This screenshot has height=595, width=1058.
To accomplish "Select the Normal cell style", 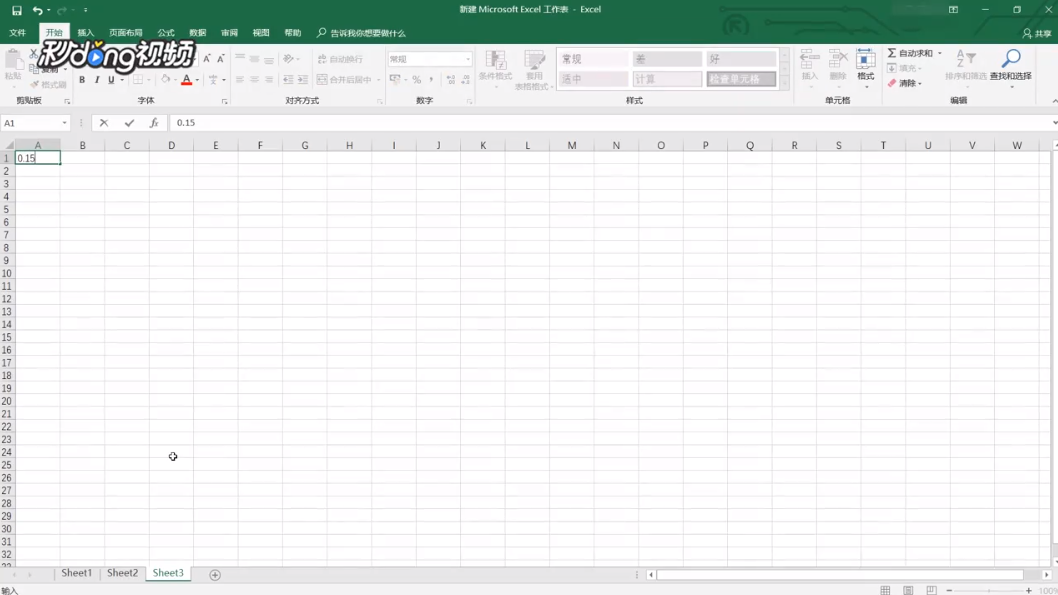I will (593, 59).
